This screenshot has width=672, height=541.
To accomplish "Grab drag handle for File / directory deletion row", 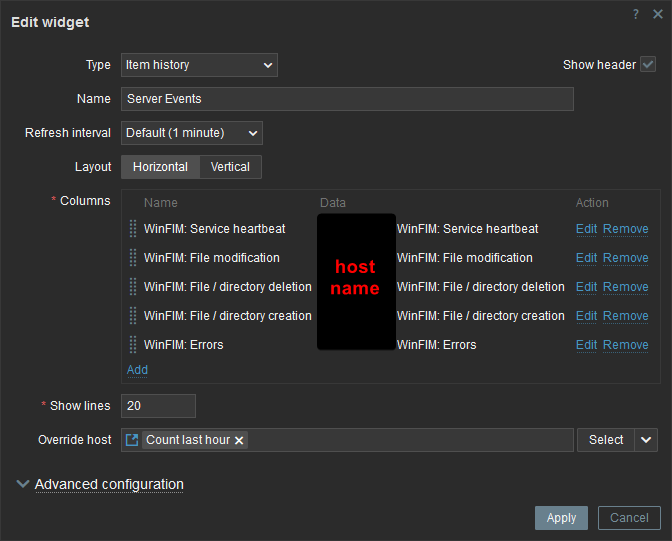I will click(x=133, y=287).
